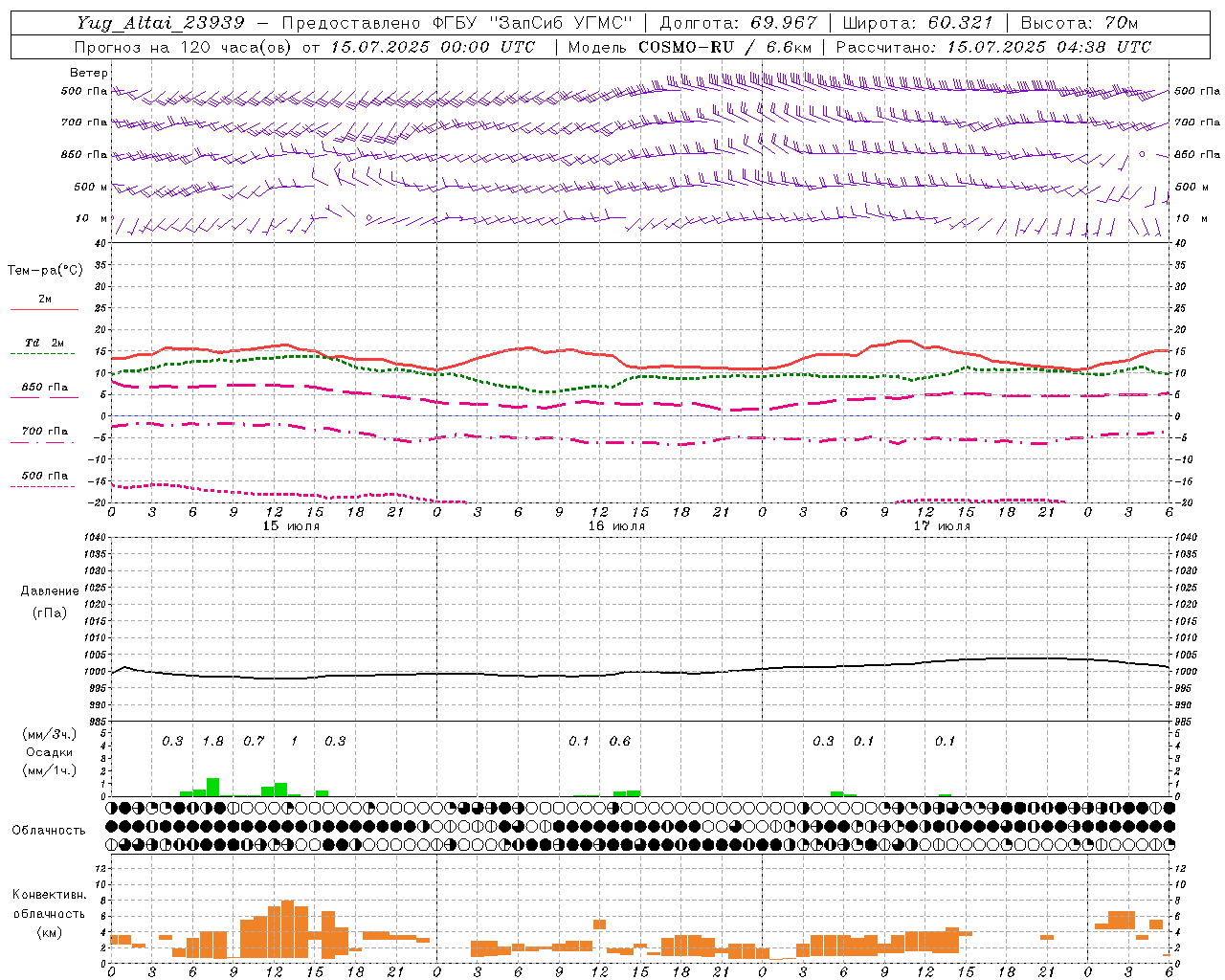Select the 'Долгота: 69.967' header text

[739, 23]
